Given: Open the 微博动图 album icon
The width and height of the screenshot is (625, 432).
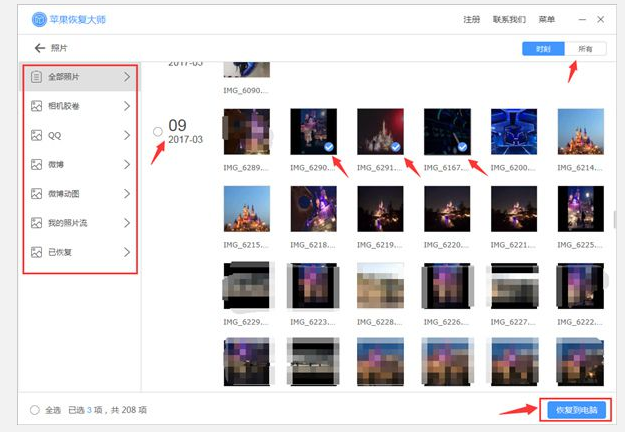Looking at the screenshot, I should point(36,194).
